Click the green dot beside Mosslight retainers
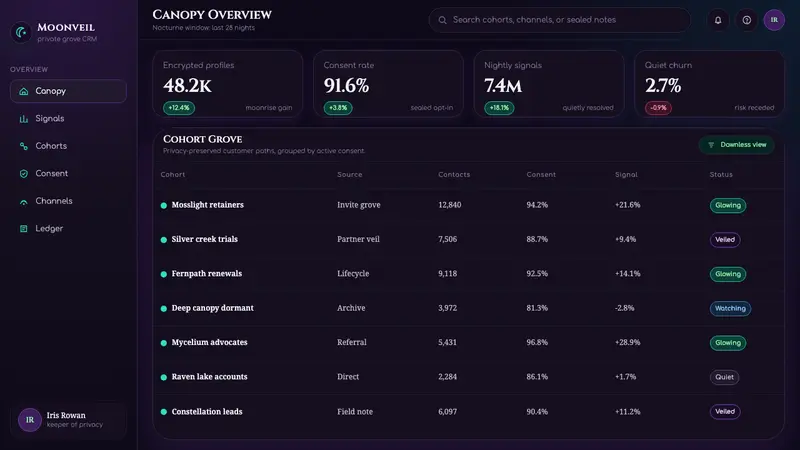Image resolution: width=800 pixels, height=450 pixels. point(164,206)
